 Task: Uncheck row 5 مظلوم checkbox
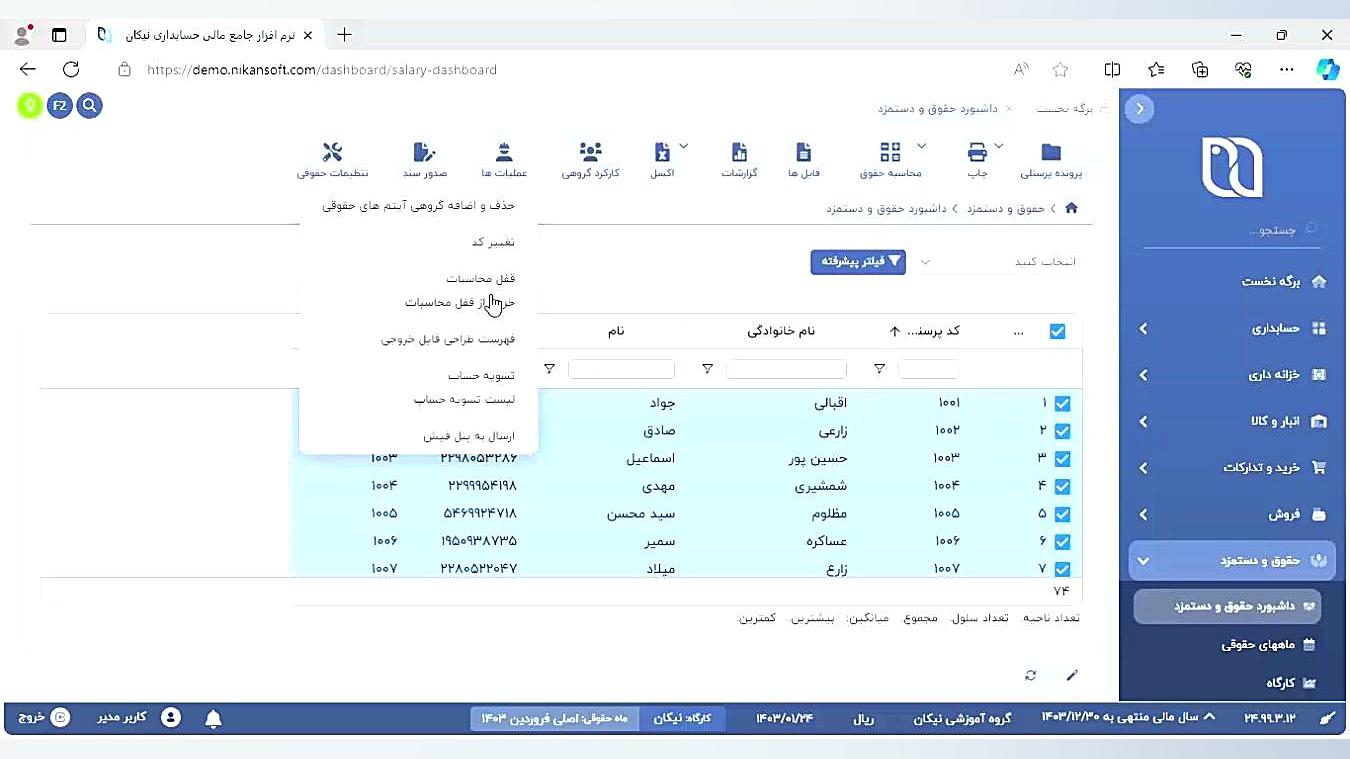point(1062,514)
